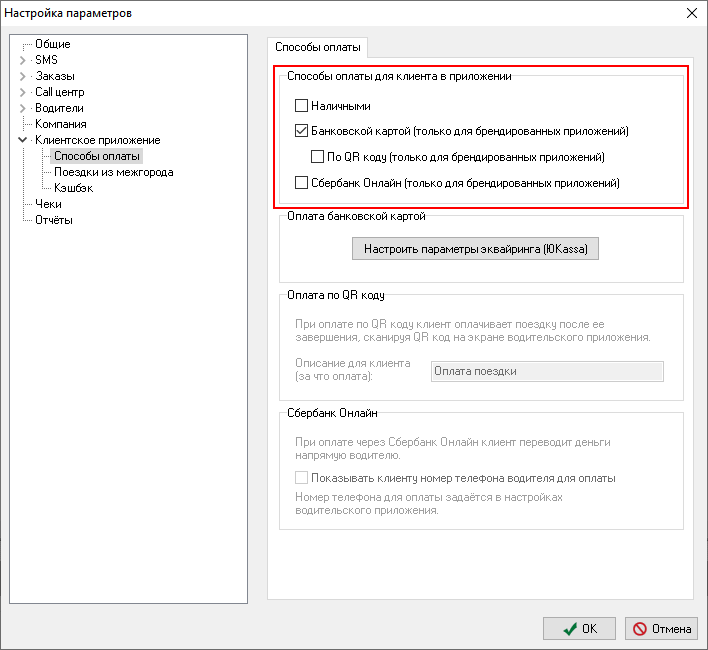Click the Описание для клиента text field
Viewport: 708px width, 650px height.
pyautogui.click(x=546, y=371)
